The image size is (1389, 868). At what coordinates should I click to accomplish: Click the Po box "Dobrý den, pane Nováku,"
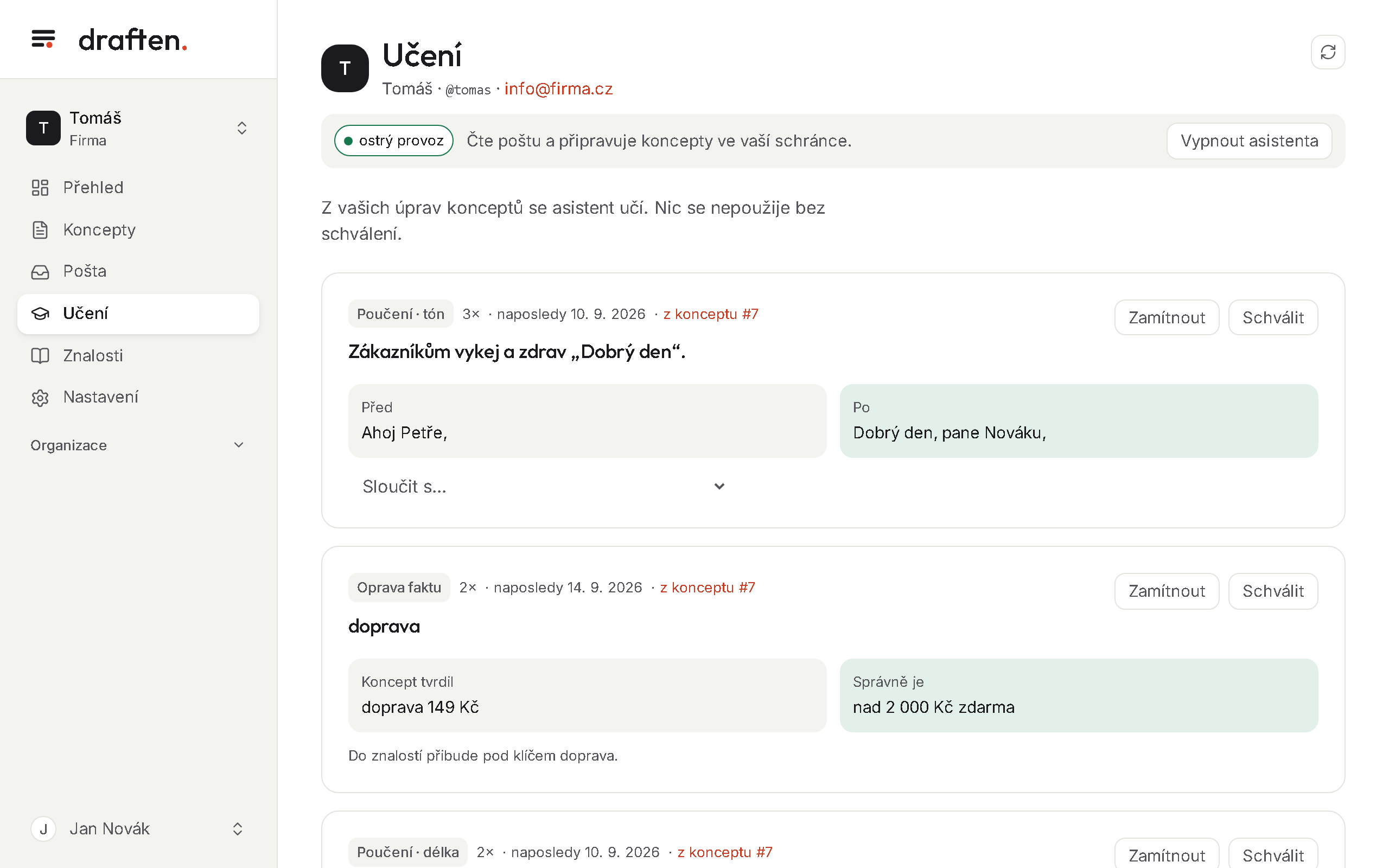click(1079, 421)
